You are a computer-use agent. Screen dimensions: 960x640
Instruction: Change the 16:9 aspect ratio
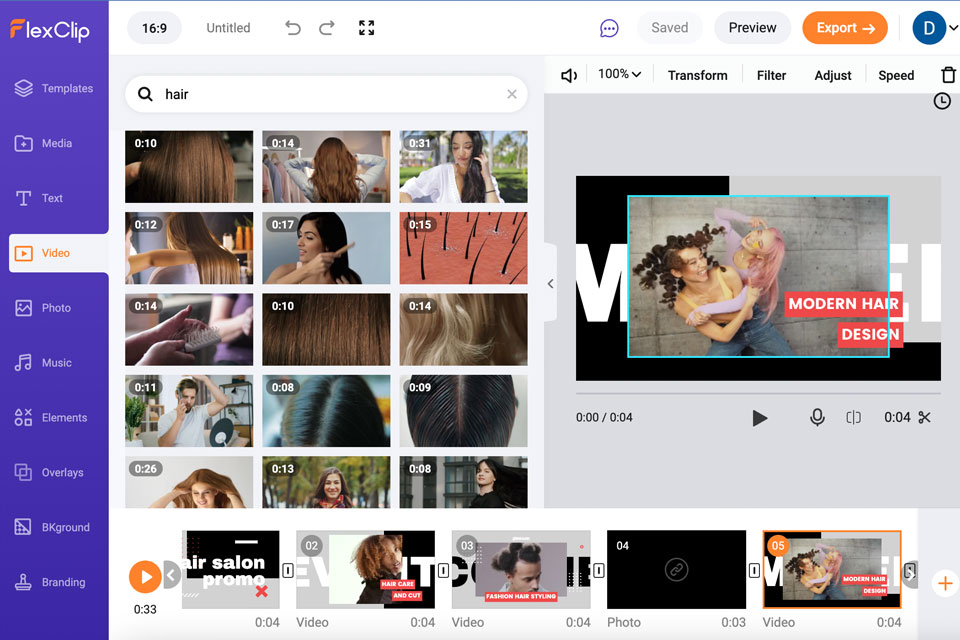(154, 28)
